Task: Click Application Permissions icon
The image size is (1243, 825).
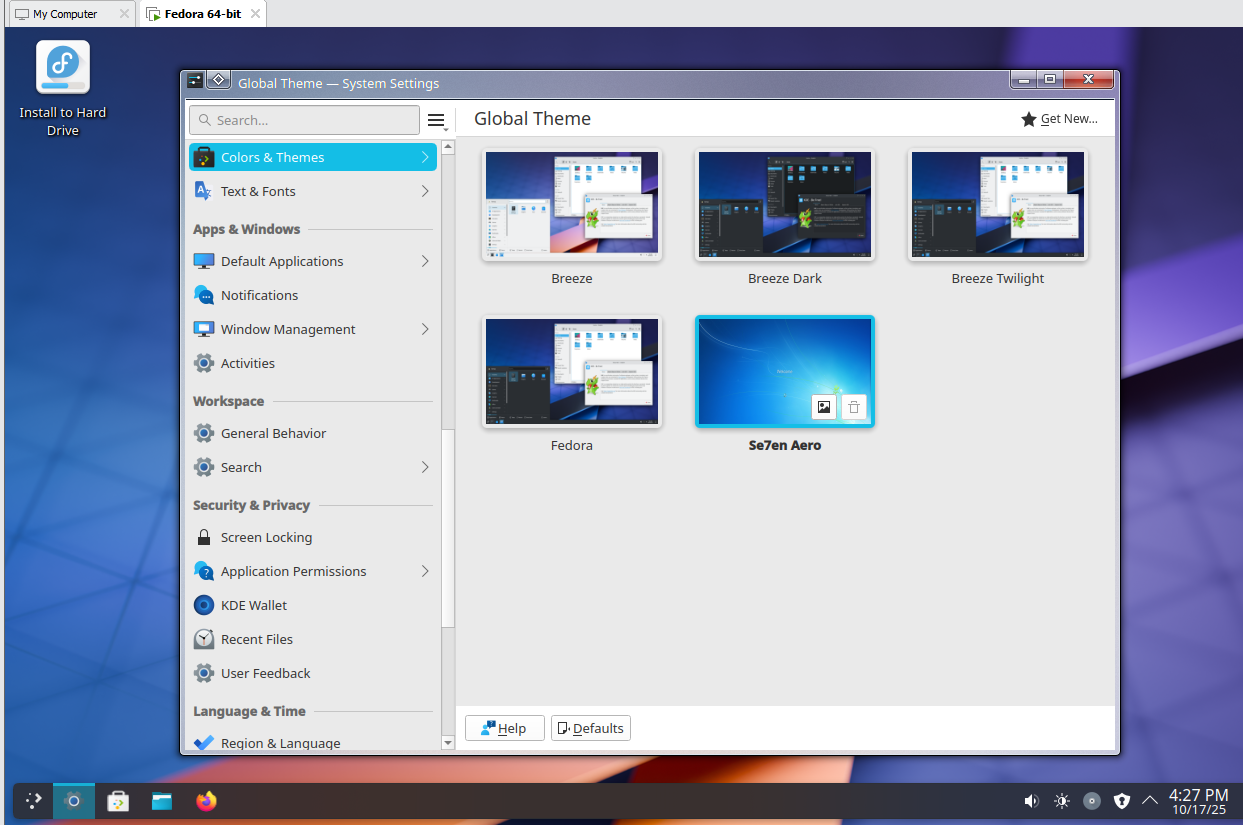Action: [204, 571]
